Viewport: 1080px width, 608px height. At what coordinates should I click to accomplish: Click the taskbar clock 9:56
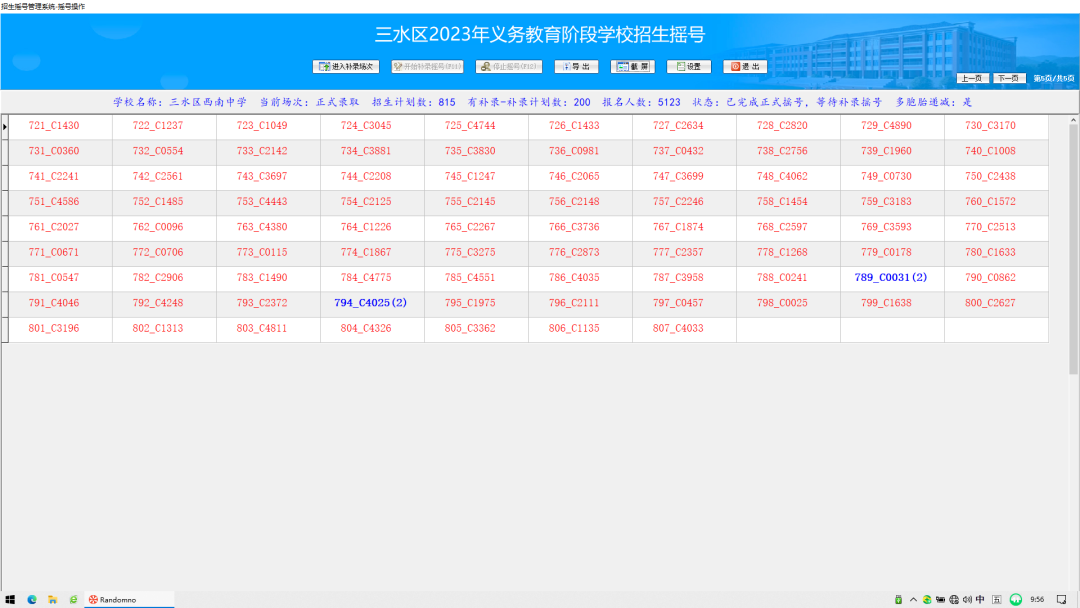1037,600
